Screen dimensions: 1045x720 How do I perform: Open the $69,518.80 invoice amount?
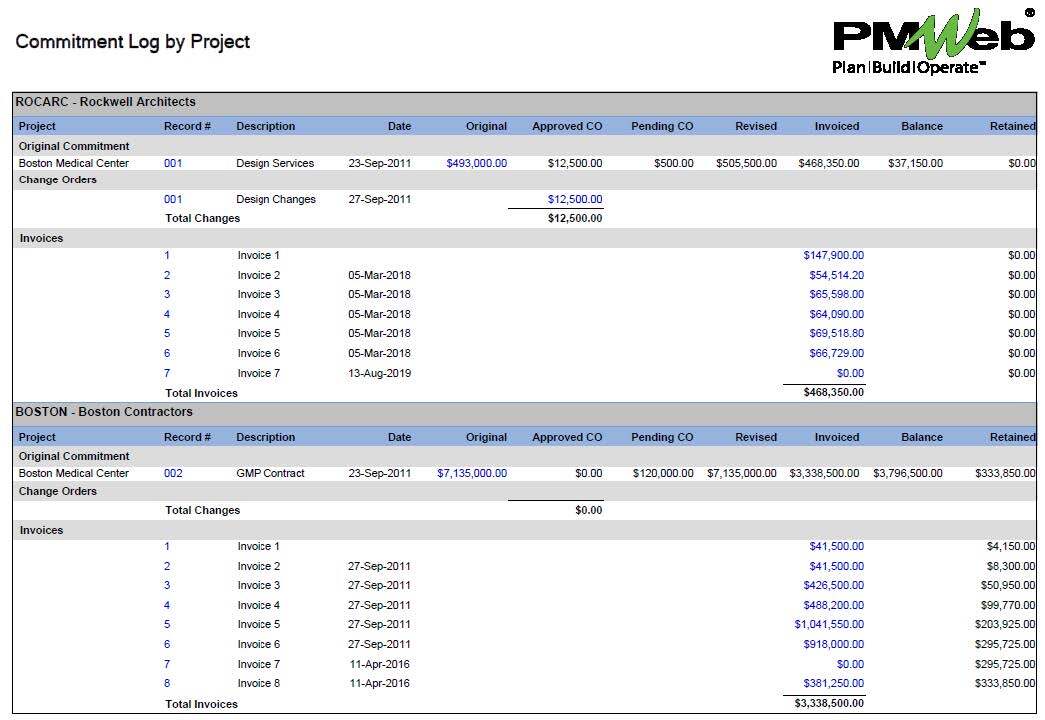coord(836,333)
